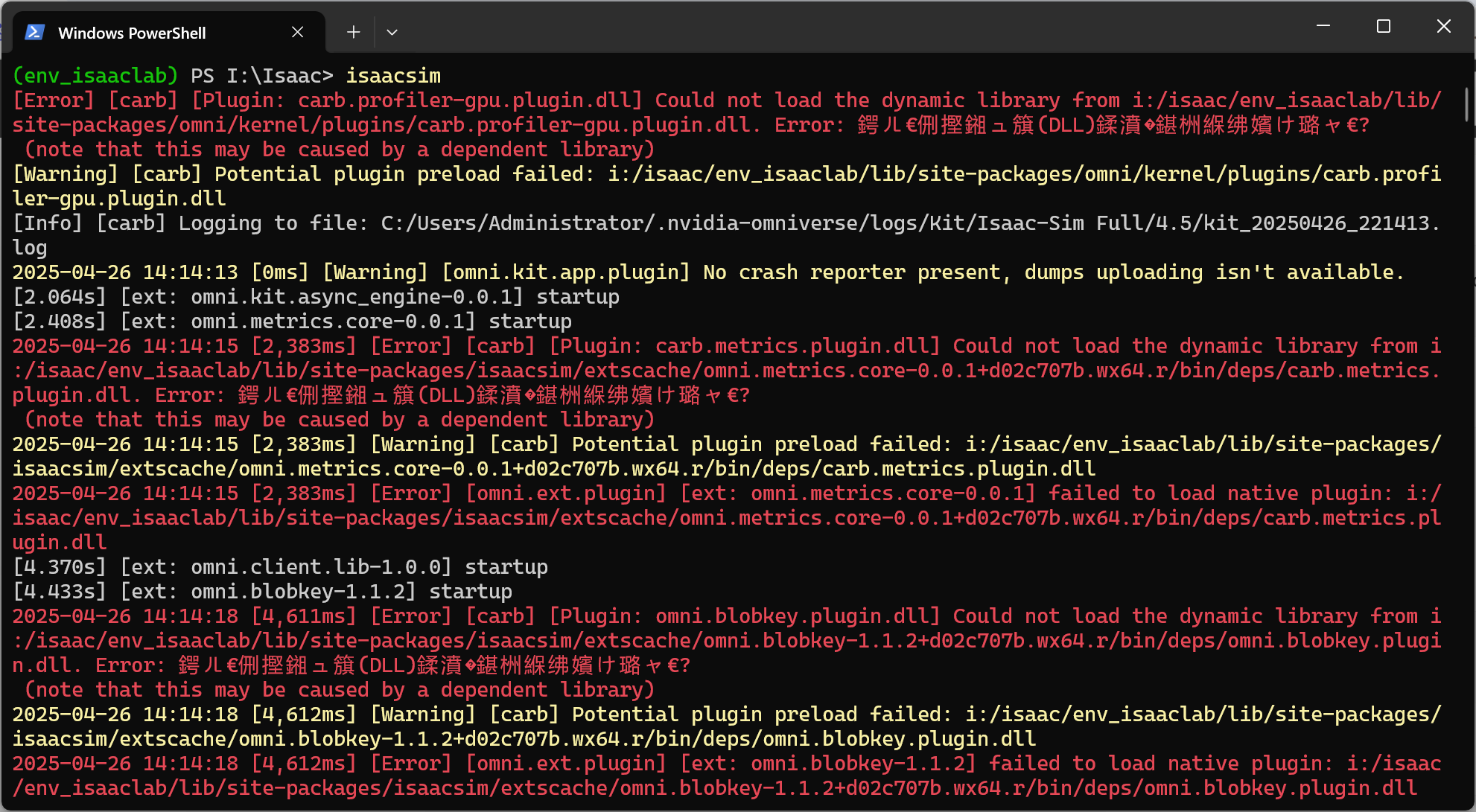Close the terminal window
Viewport: 1476px width, 812px height.
point(1443,26)
